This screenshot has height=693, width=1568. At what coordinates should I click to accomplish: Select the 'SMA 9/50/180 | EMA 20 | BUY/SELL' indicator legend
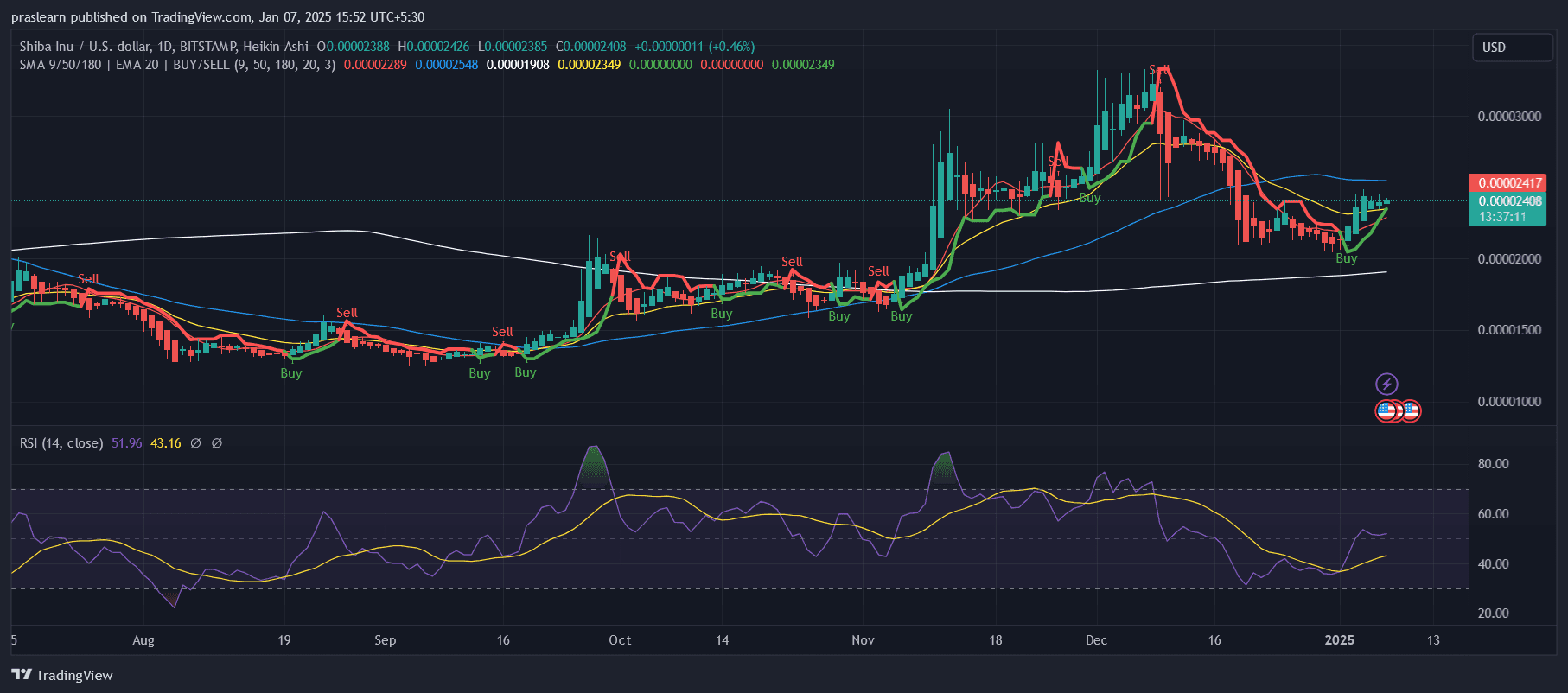pyautogui.click(x=177, y=65)
